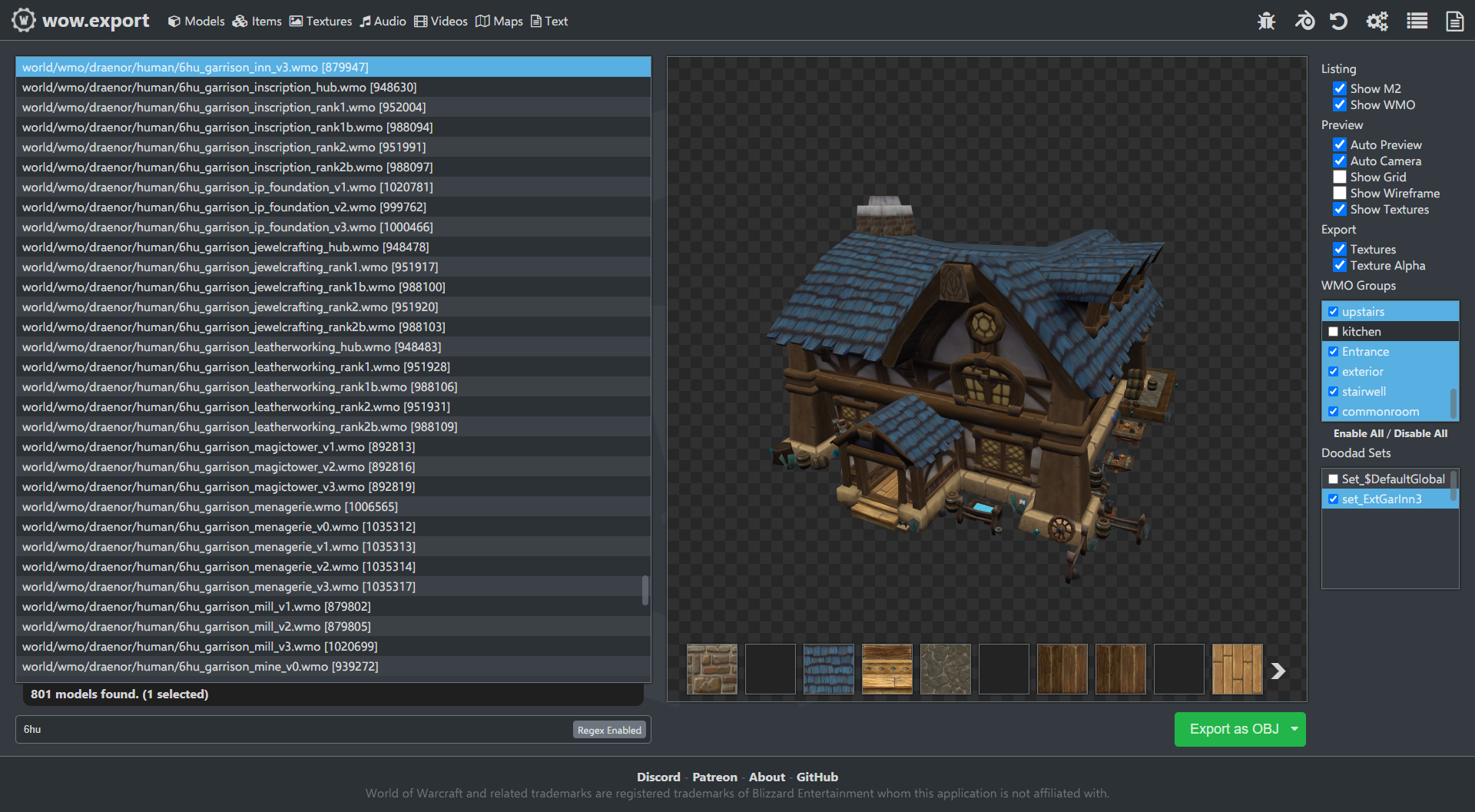Enable the Show Grid checkbox
The width and height of the screenshot is (1475, 812).
click(1340, 177)
